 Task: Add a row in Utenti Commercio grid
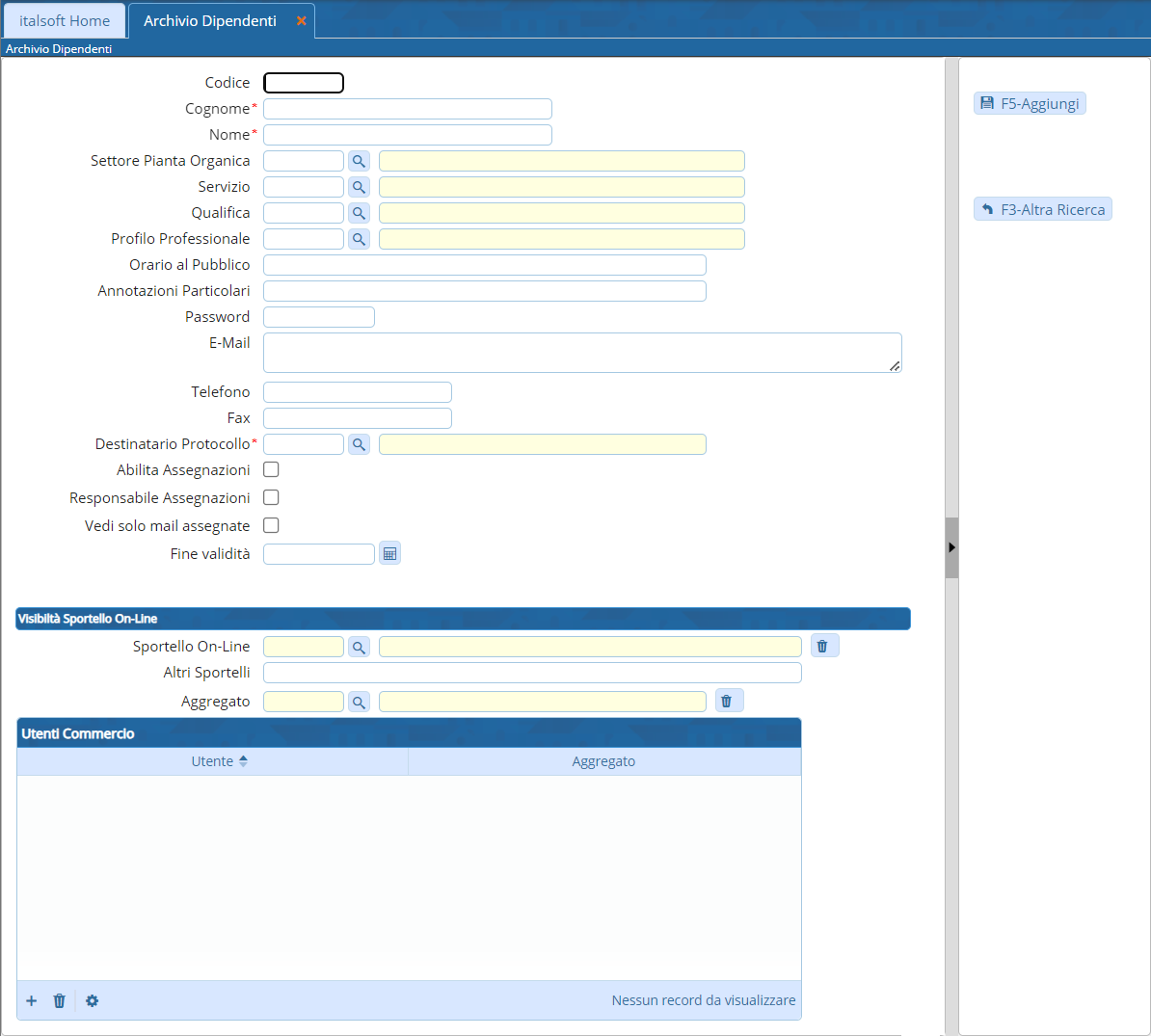(x=32, y=1001)
